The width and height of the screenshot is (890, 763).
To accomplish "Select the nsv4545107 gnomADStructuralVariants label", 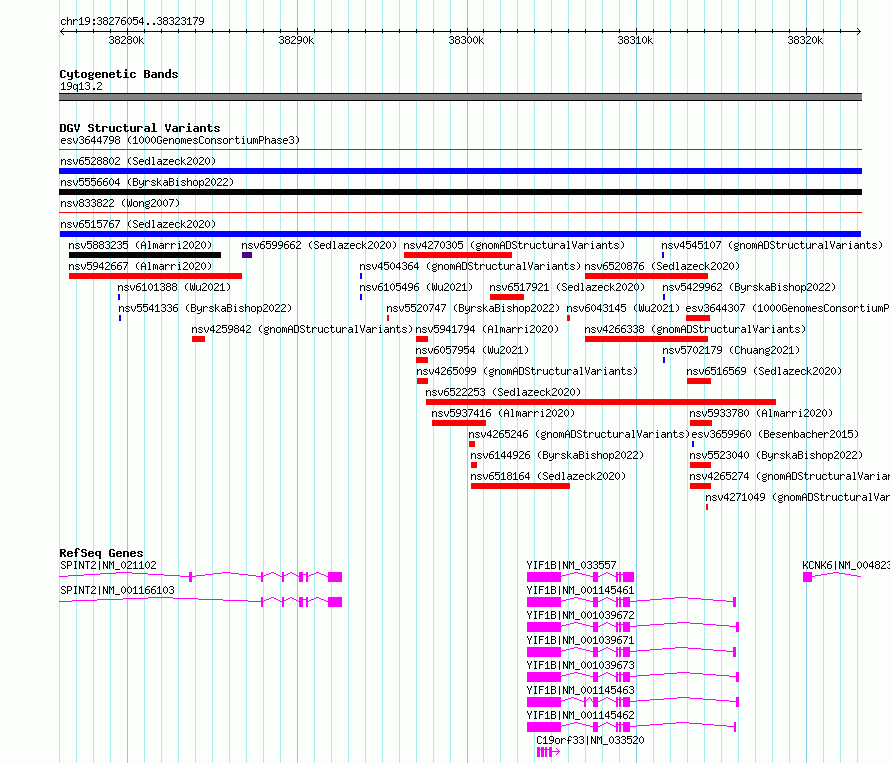I will point(772,245).
